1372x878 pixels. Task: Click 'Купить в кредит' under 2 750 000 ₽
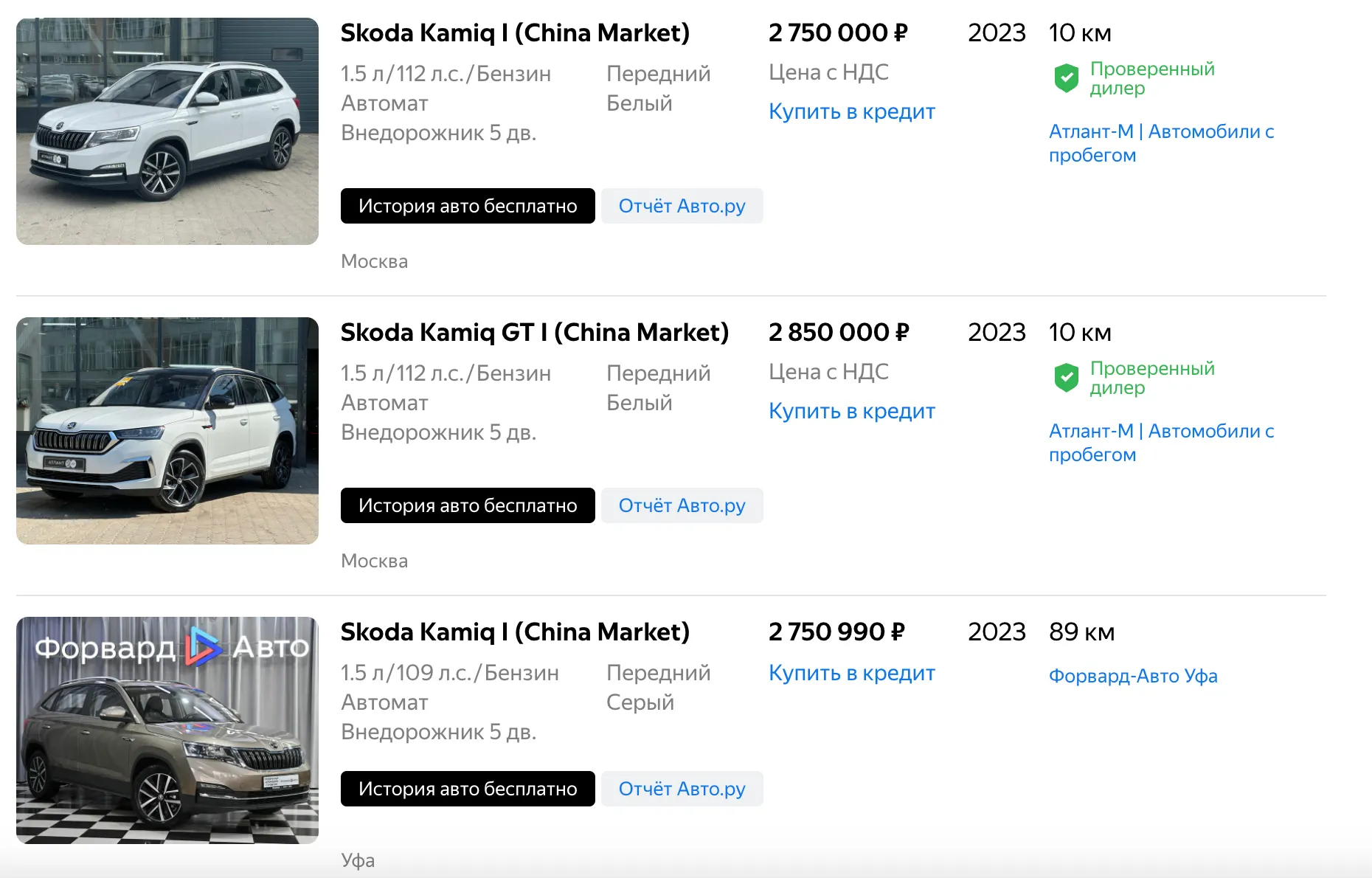[x=851, y=111]
